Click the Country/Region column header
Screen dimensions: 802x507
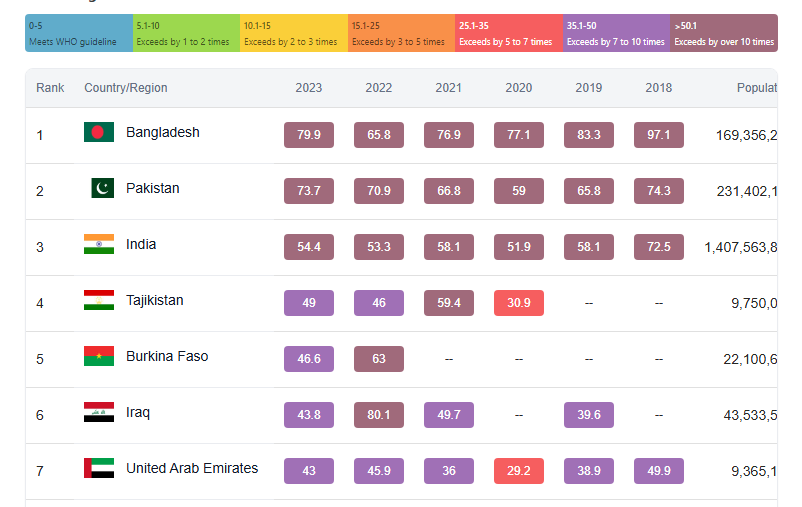(126, 88)
